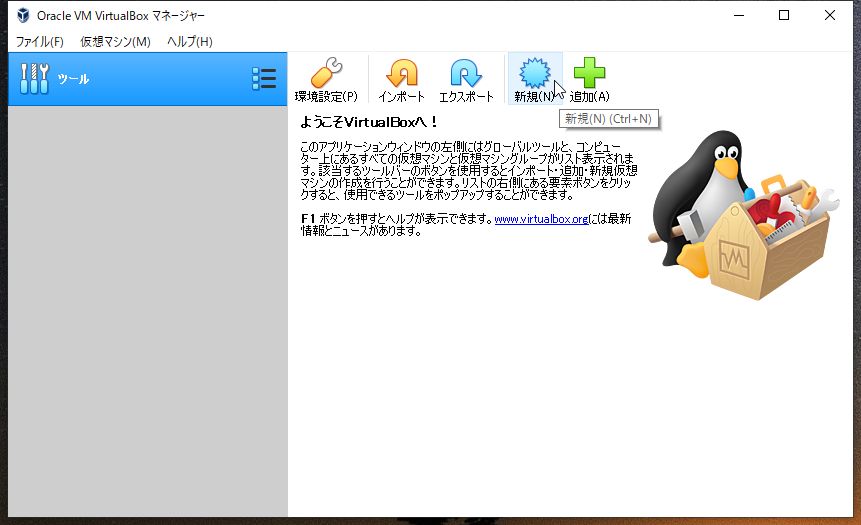Follow the www.virtualbox.org link
This screenshot has height=525, width=861.
point(541,219)
